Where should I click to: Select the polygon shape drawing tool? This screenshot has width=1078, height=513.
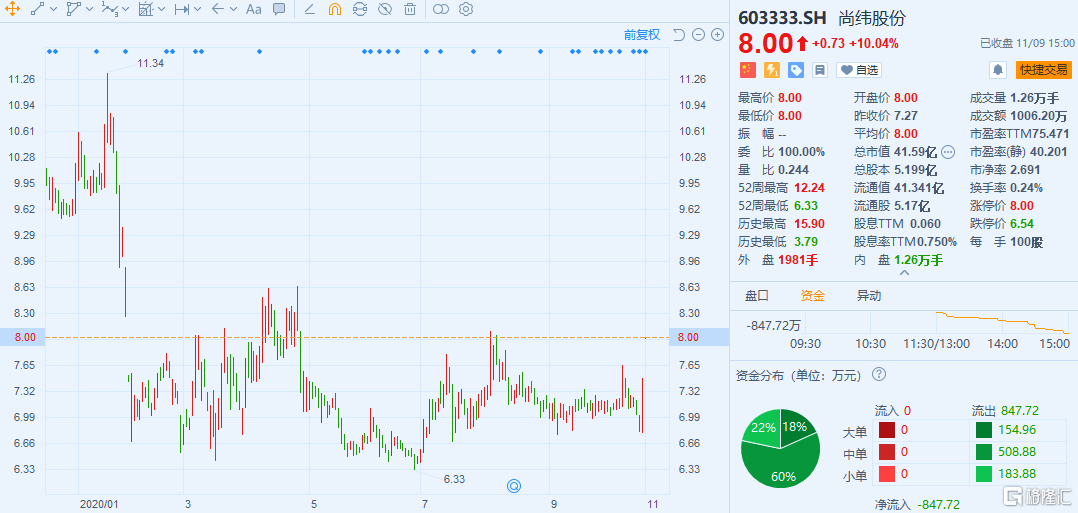click(73, 10)
